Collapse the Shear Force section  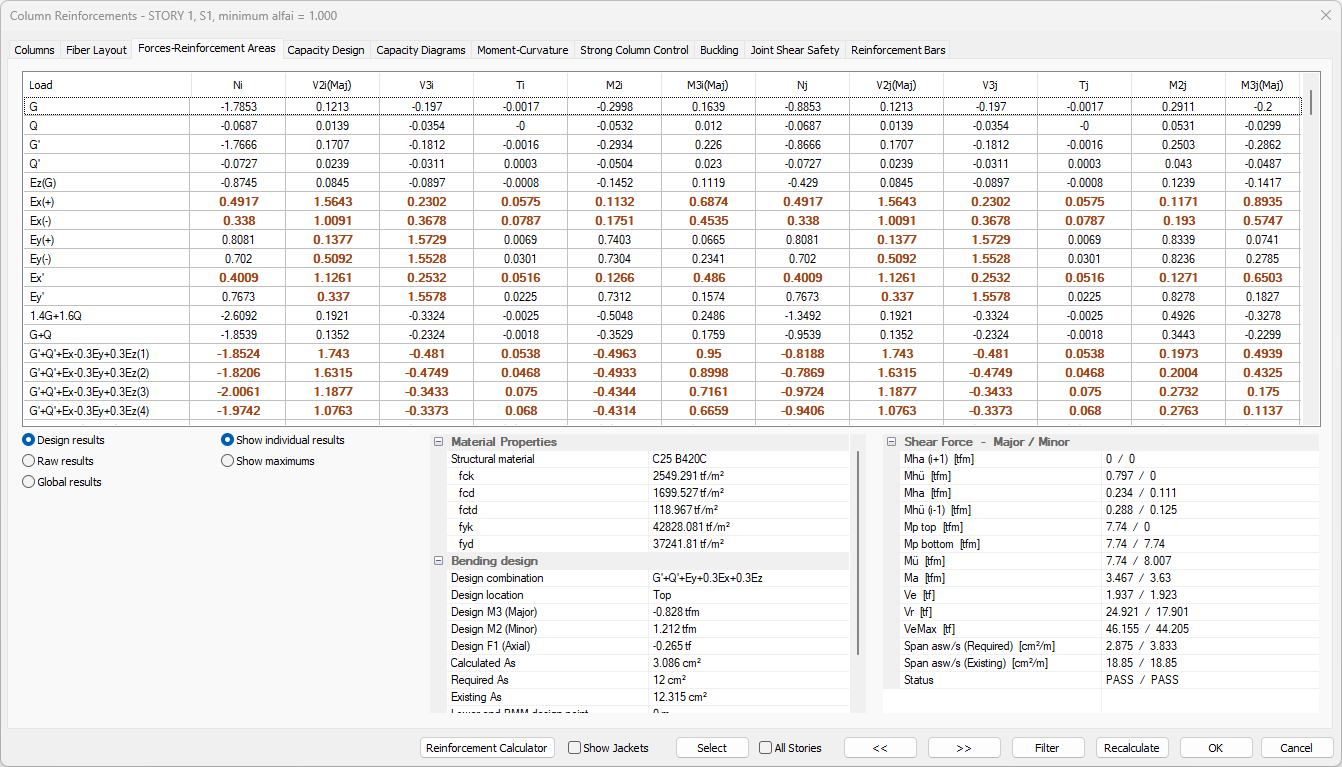[891, 442]
